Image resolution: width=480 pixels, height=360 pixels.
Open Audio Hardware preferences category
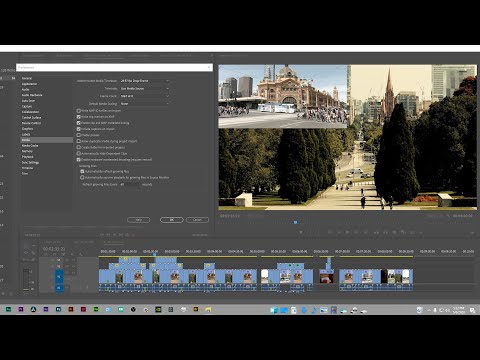(32, 95)
